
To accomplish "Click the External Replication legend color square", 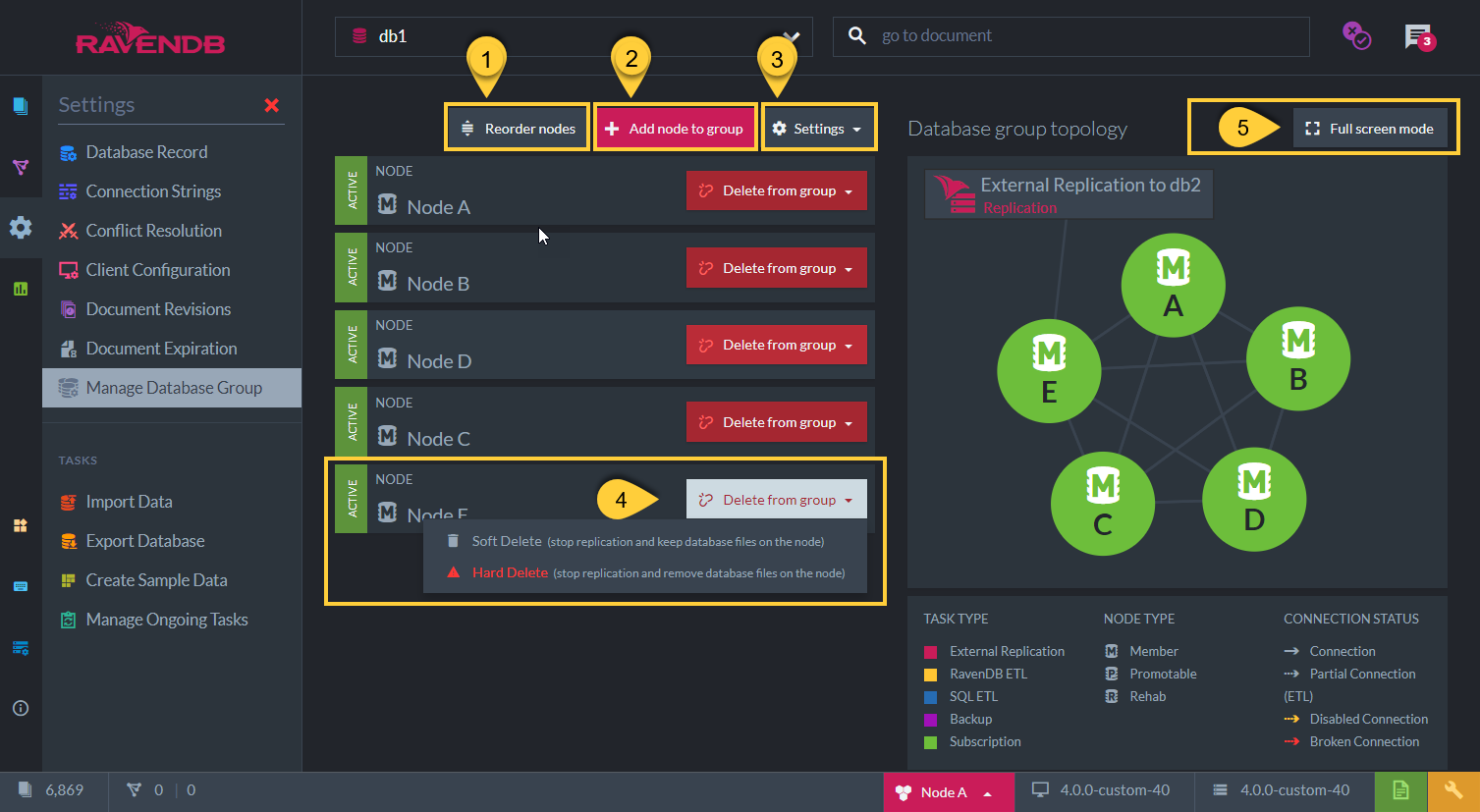I will (930, 652).
